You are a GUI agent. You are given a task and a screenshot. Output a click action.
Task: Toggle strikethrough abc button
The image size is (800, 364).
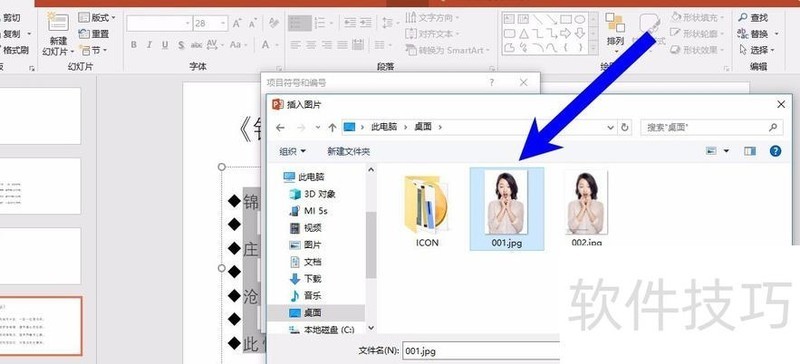(x=196, y=45)
